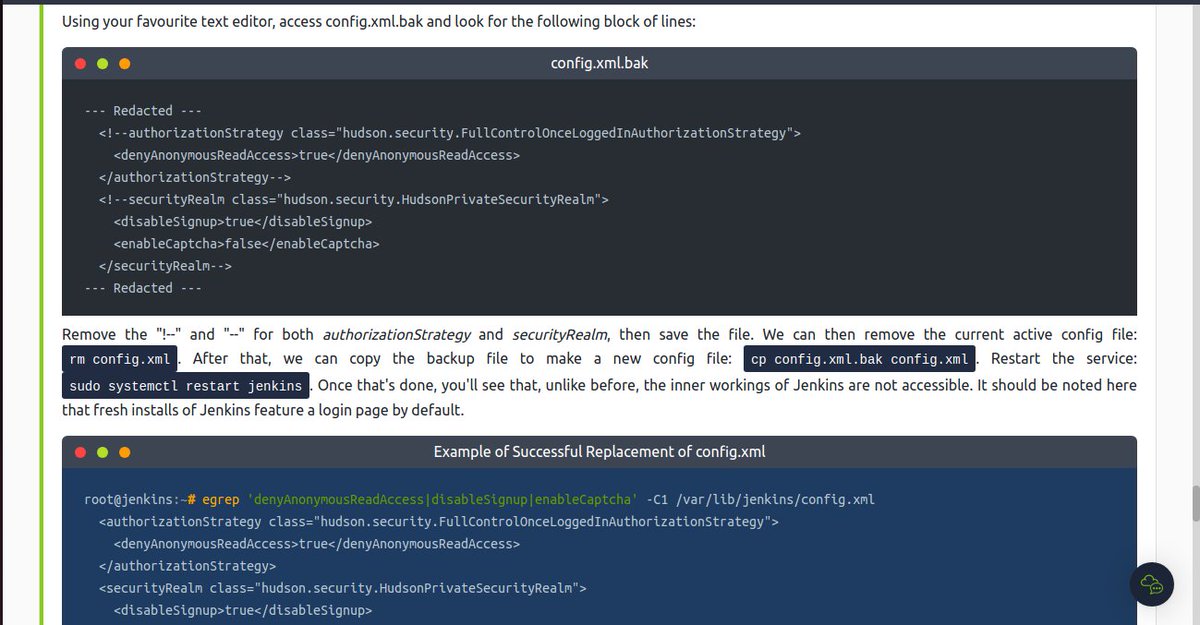Click the first '--- Redacted ---' line
This screenshot has height=625, width=1200.
click(143, 111)
